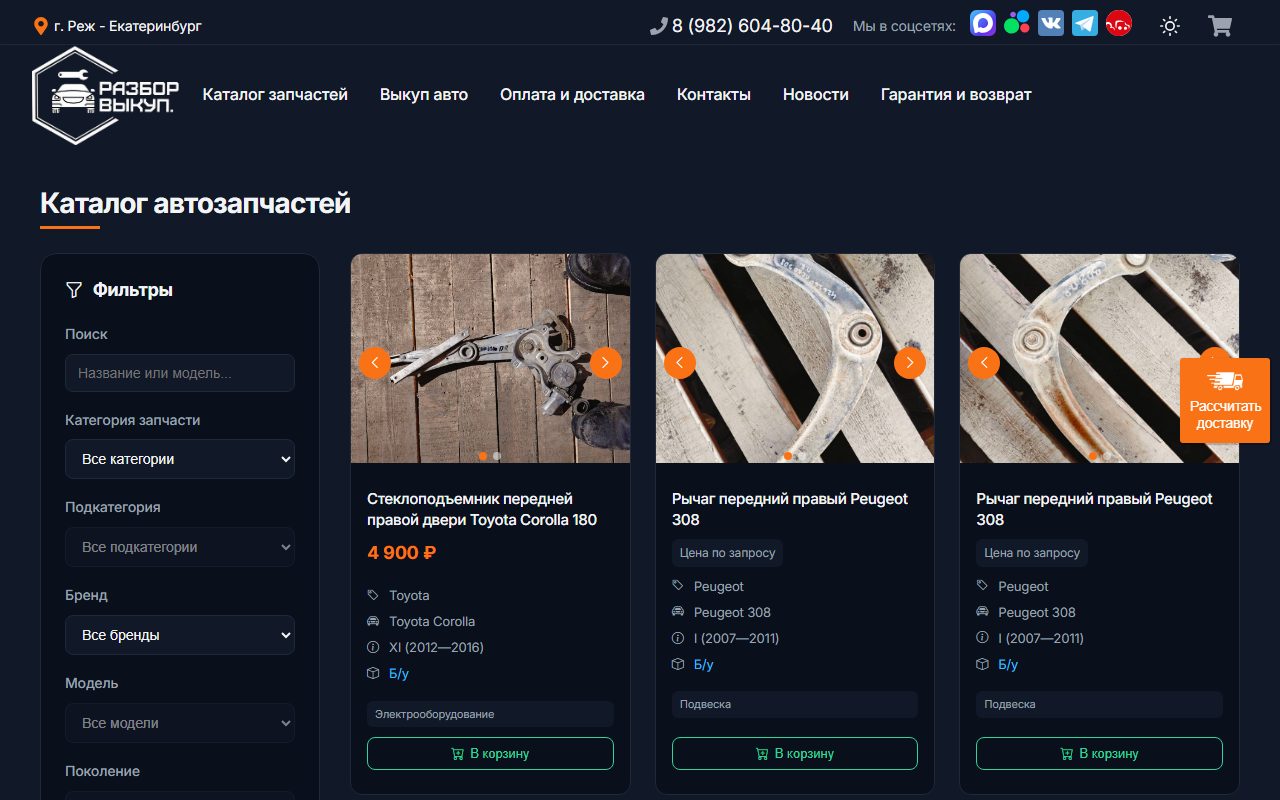Viewport: 1280px width, 800px height.
Task: Open the red car social icon
Action: coord(1119,24)
